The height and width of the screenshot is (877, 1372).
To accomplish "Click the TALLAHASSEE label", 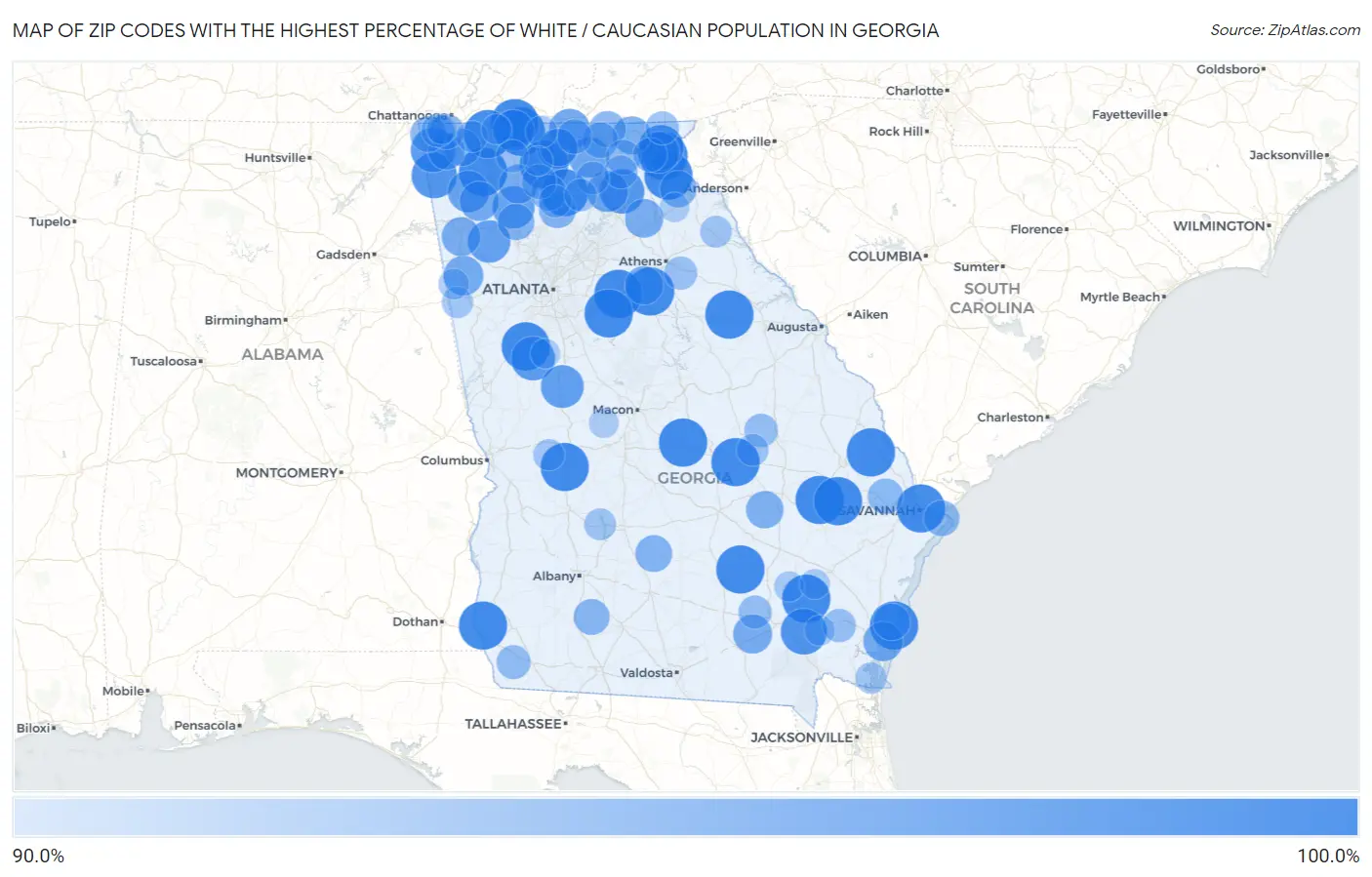I will coord(513,724).
